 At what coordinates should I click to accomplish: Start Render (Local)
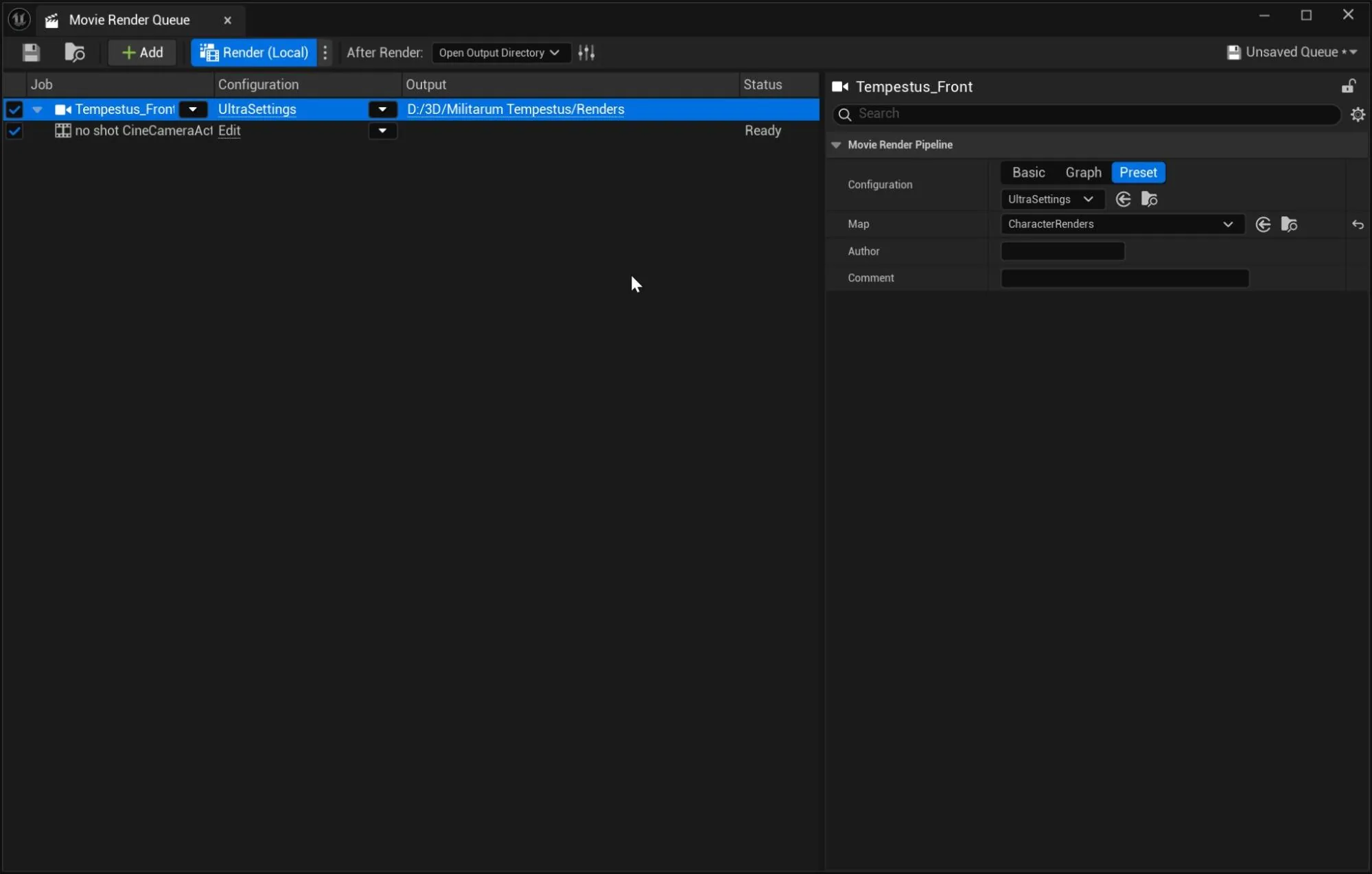(254, 53)
